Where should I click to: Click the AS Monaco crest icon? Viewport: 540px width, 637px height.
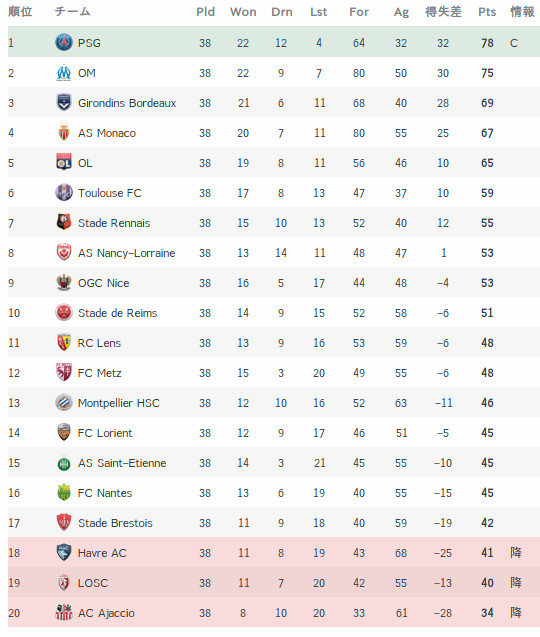point(64,132)
